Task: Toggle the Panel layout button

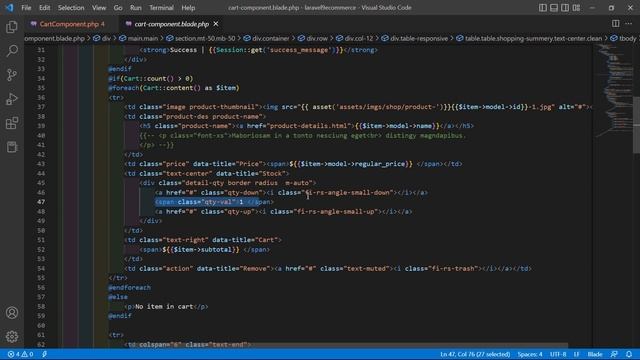Action: 554,7
